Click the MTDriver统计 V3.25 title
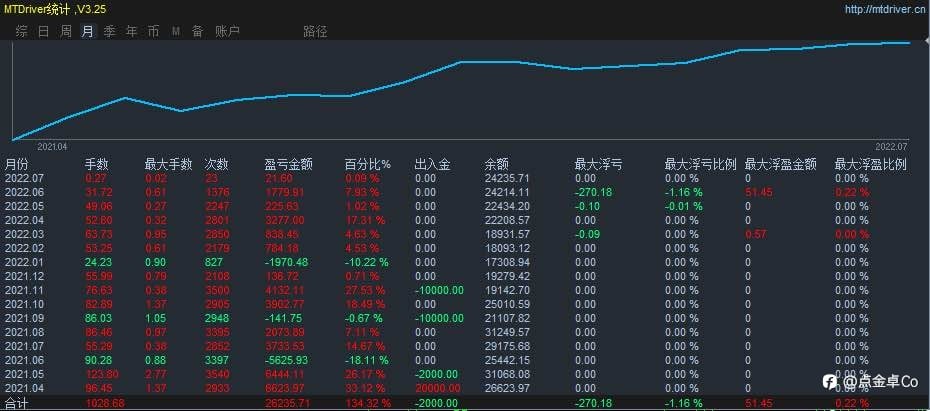930x411 pixels. pyautogui.click(x=55, y=9)
